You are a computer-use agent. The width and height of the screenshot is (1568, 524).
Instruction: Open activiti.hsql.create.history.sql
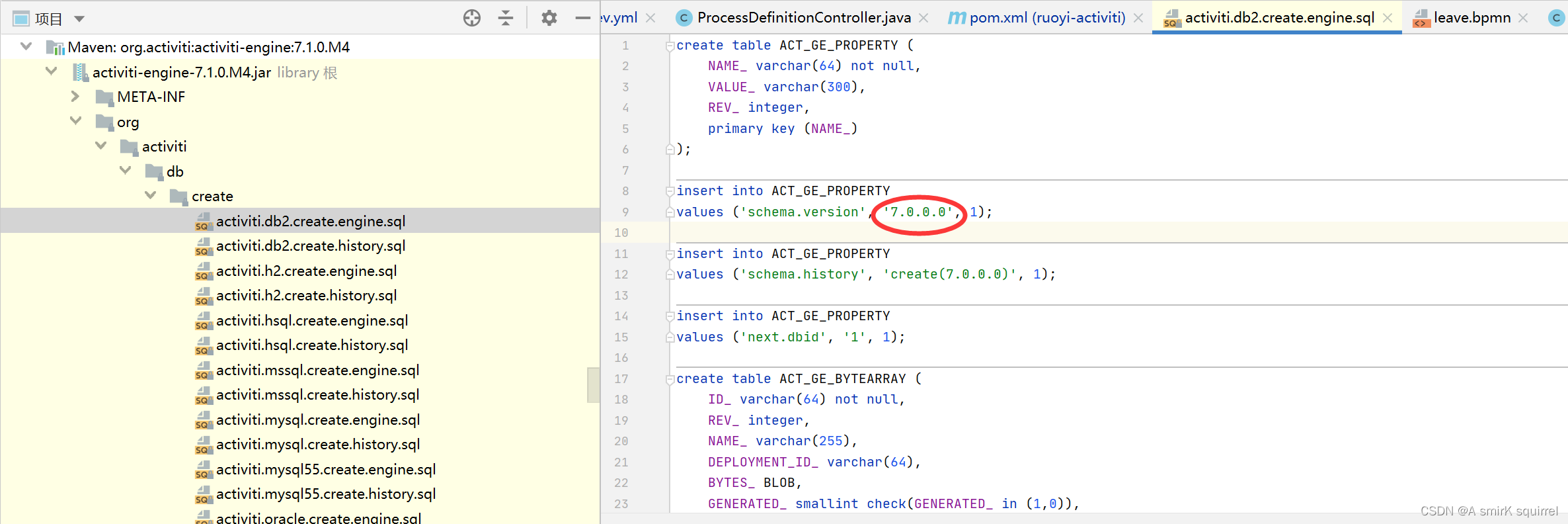click(312, 345)
